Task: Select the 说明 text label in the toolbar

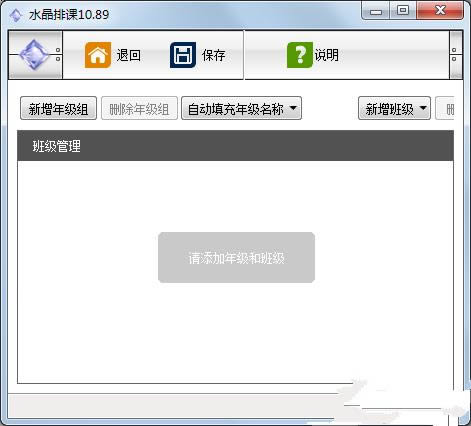Action: (327, 55)
